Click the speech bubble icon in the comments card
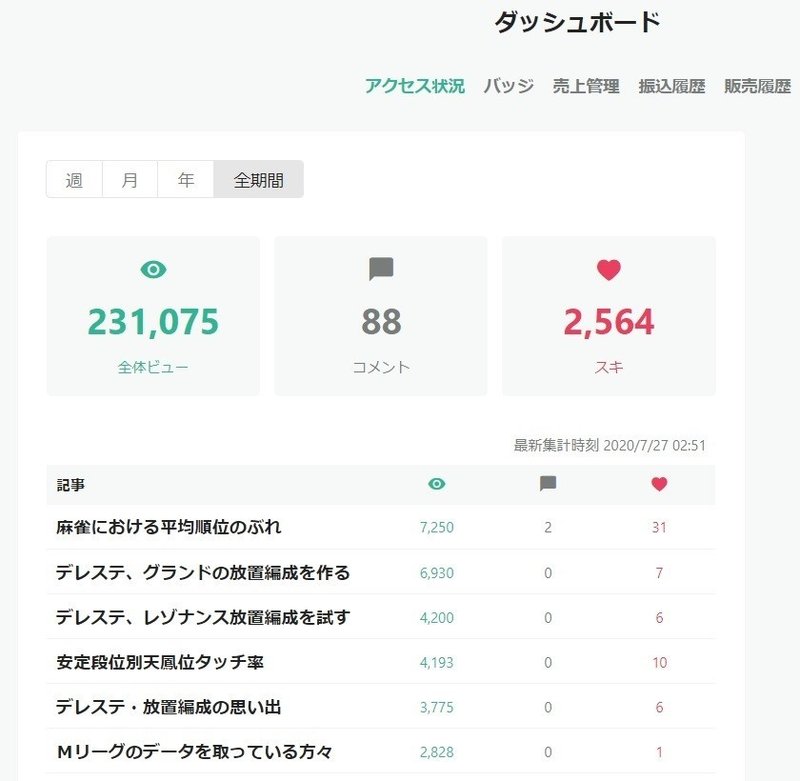This screenshot has width=800, height=781. [381, 269]
